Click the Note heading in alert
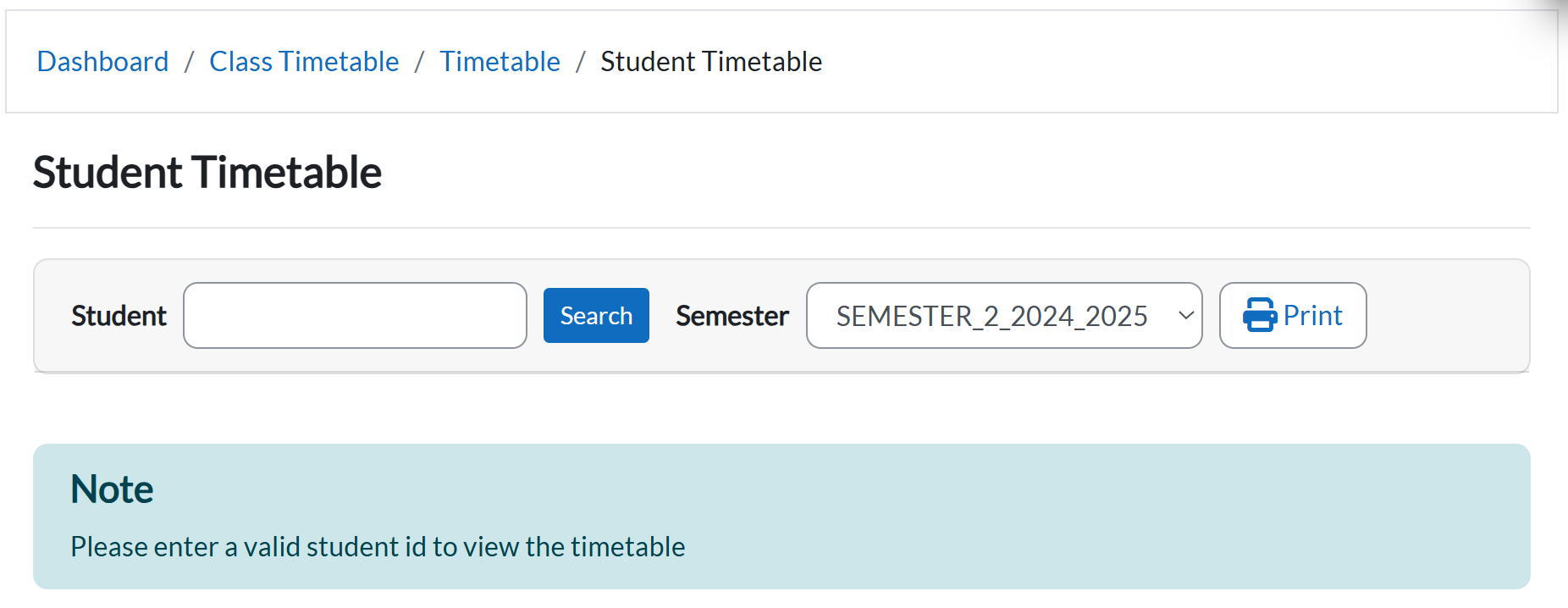 pos(112,489)
